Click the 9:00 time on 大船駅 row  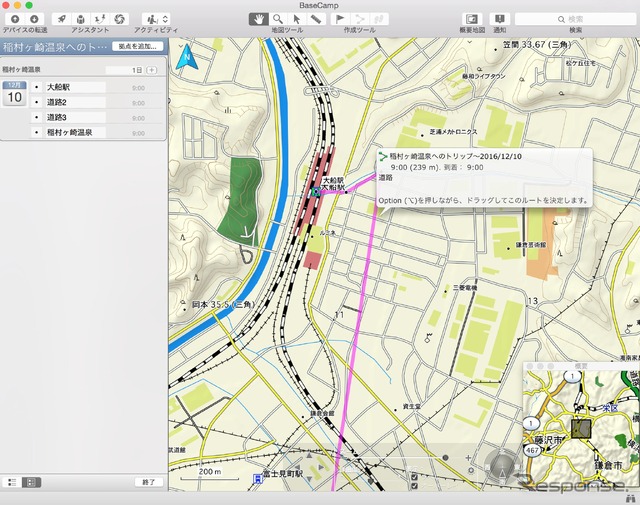(x=138, y=88)
